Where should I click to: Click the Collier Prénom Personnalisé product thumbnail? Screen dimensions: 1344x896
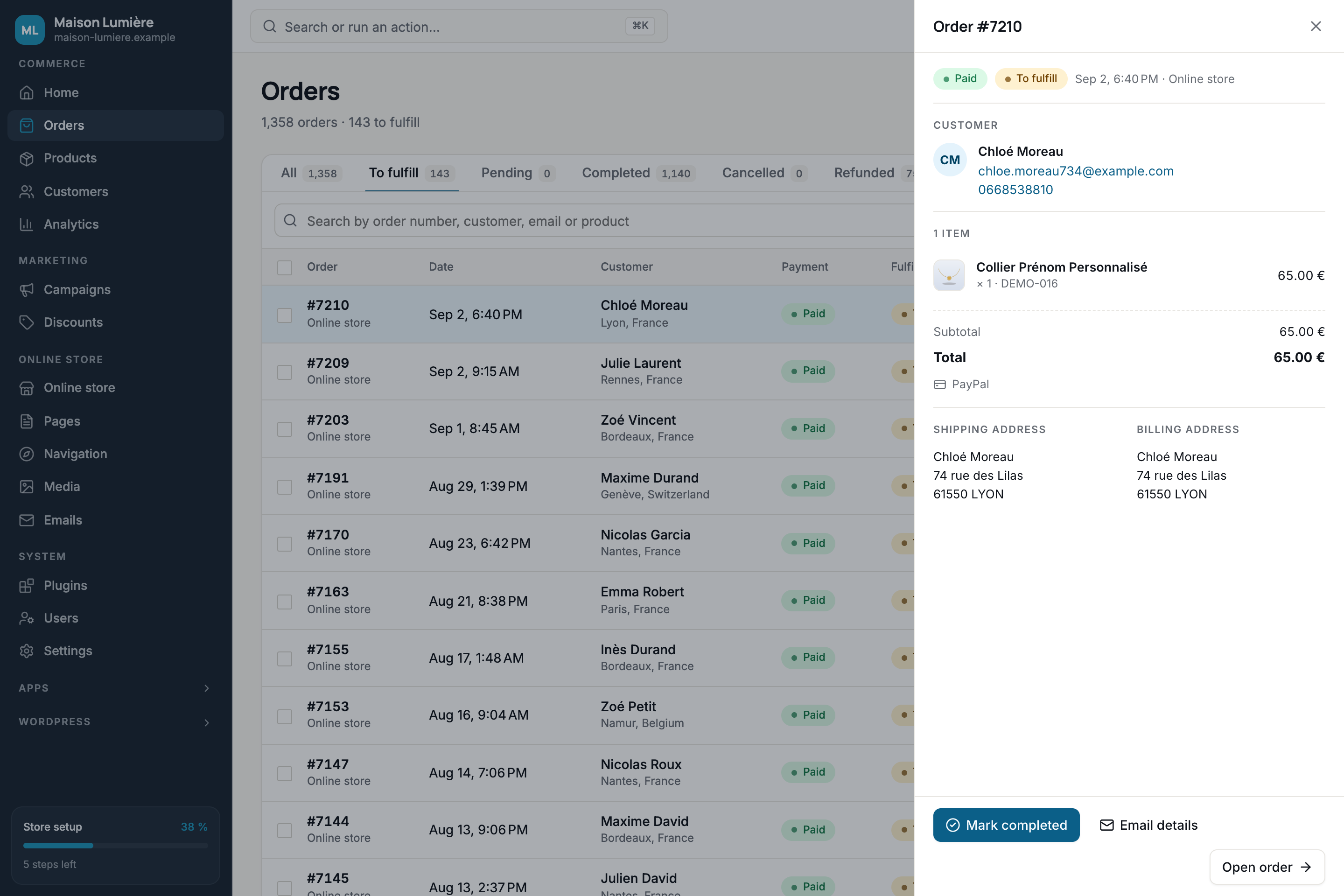(949, 275)
